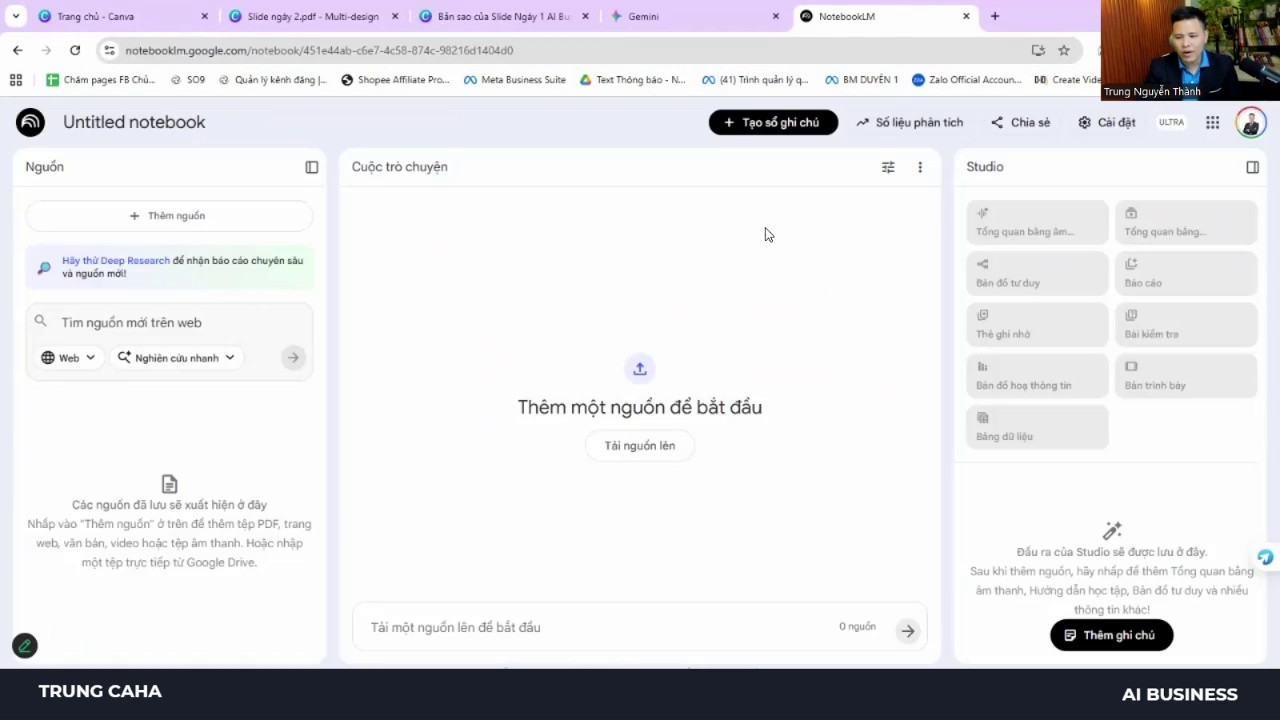Select the Bản đồ hoạ thông tin card
This screenshot has width=1280, height=720.
1037,375
